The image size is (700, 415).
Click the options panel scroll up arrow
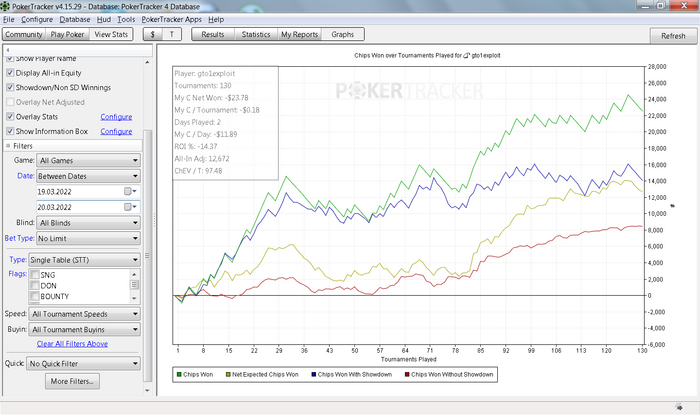(x=148, y=62)
